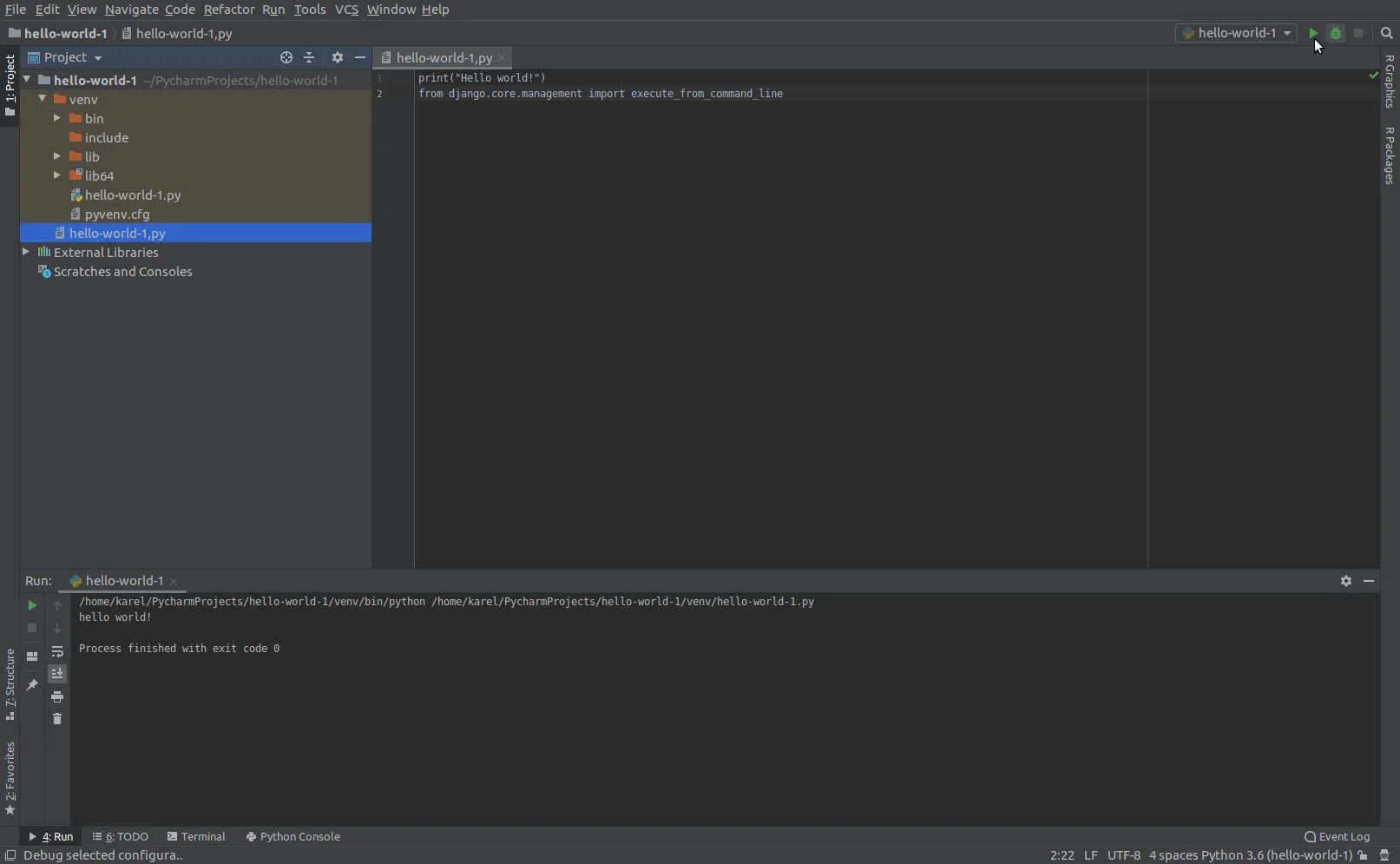Open the Tools menu
The width and height of the screenshot is (1400, 864).
point(310,10)
